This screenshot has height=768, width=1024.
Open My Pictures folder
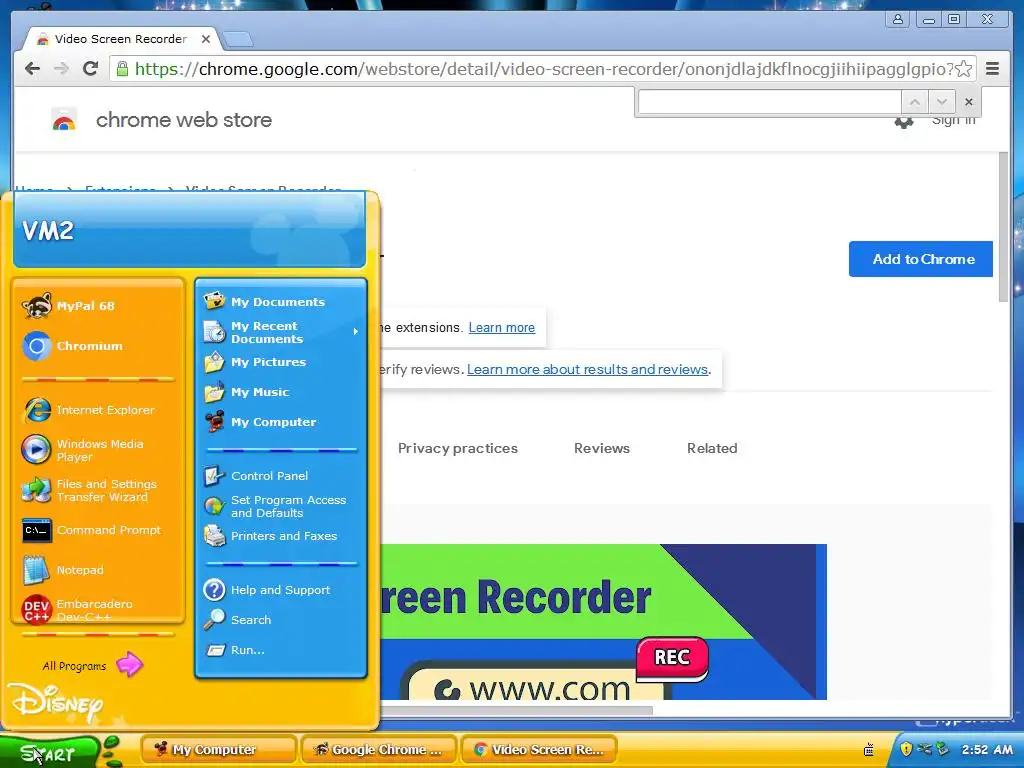(x=281, y=362)
